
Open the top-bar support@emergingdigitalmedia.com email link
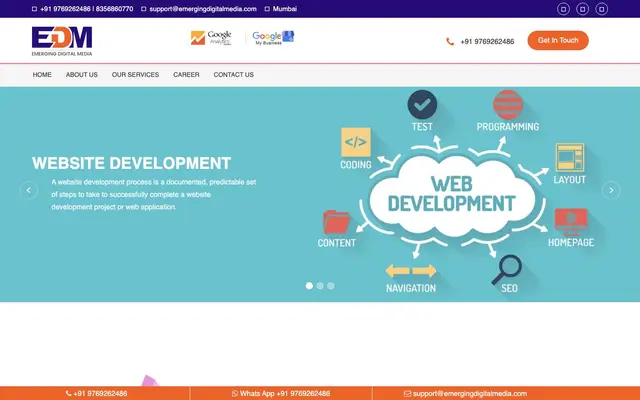(203, 9)
